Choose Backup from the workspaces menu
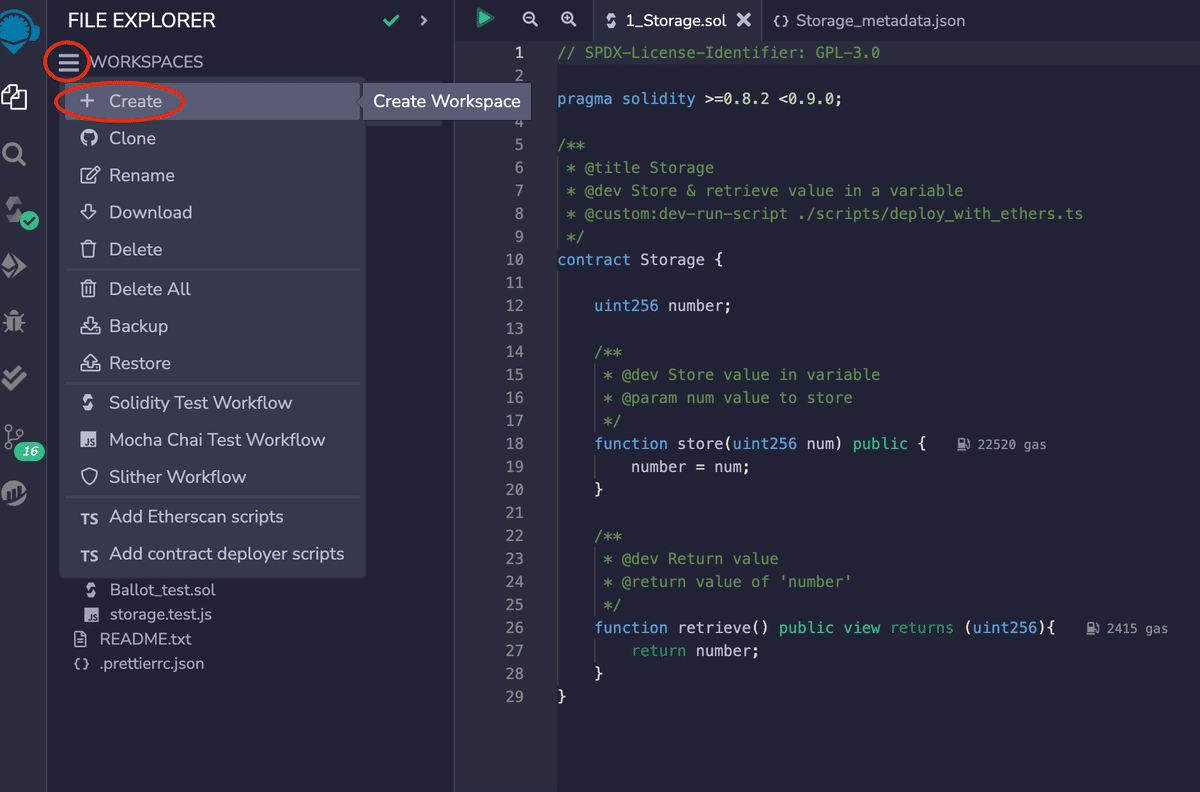The width and height of the screenshot is (1200, 792). point(136,325)
